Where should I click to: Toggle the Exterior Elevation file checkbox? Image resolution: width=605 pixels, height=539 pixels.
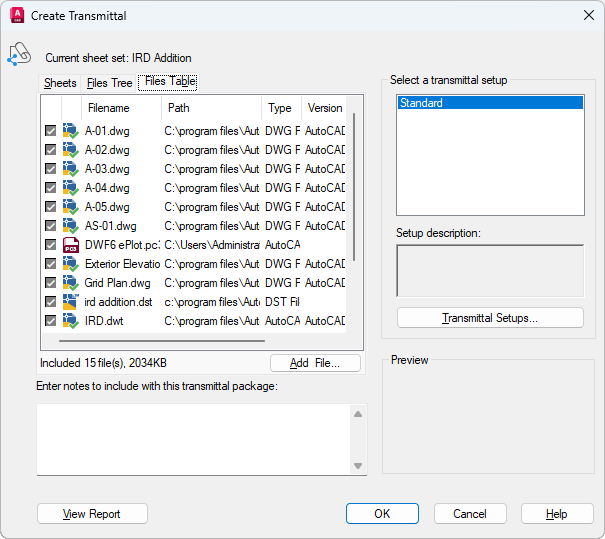[x=51, y=264]
